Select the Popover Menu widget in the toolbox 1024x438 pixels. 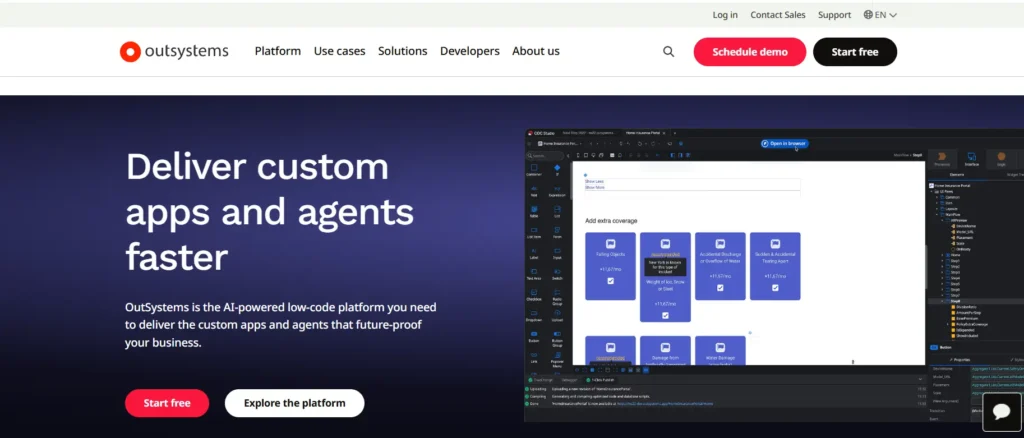pyautogui.click(x=557, y=360)
